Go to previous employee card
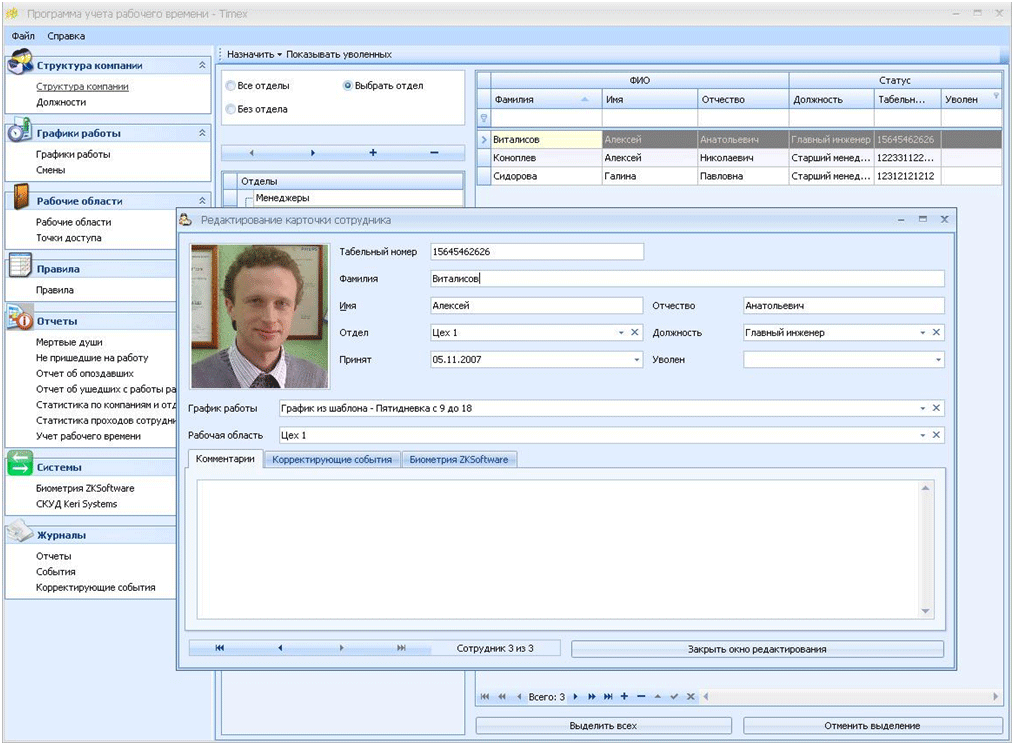 pyautogui.click(x=280, y=648)
